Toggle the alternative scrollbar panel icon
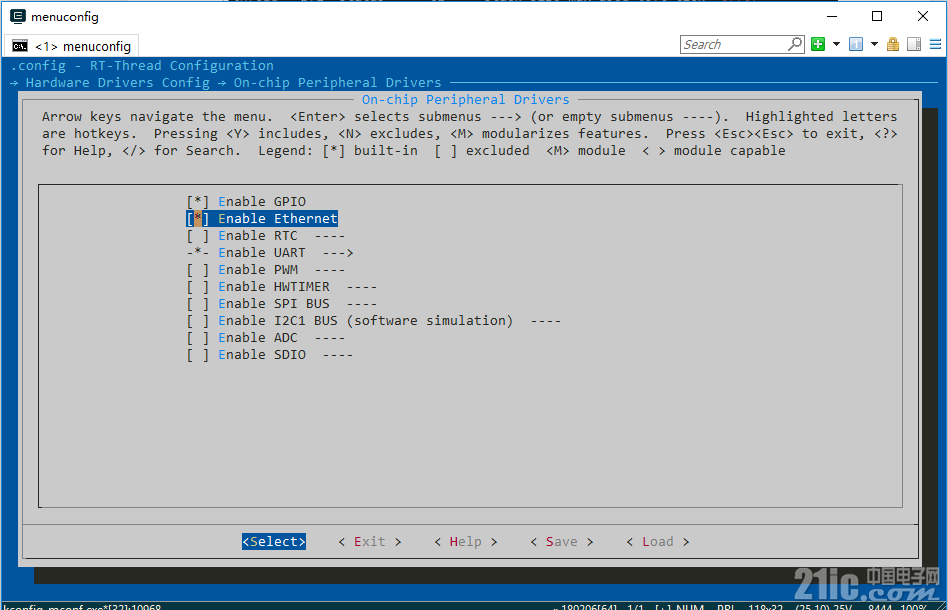The width and height of the screenshot is (948, 610). tap(914, 44)
